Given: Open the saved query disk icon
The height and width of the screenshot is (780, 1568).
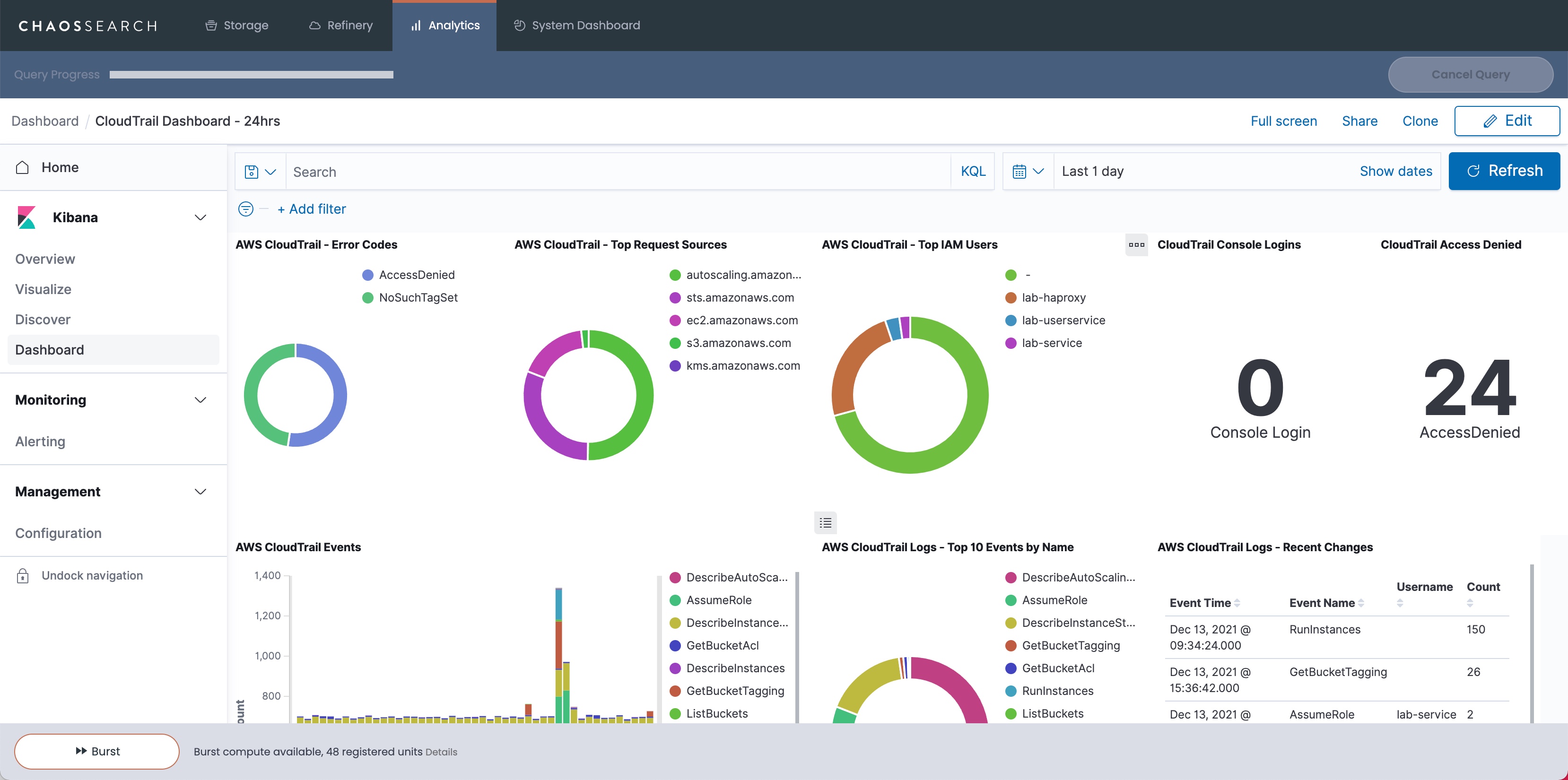Looking at the screenshot, I should click(252, 172).
